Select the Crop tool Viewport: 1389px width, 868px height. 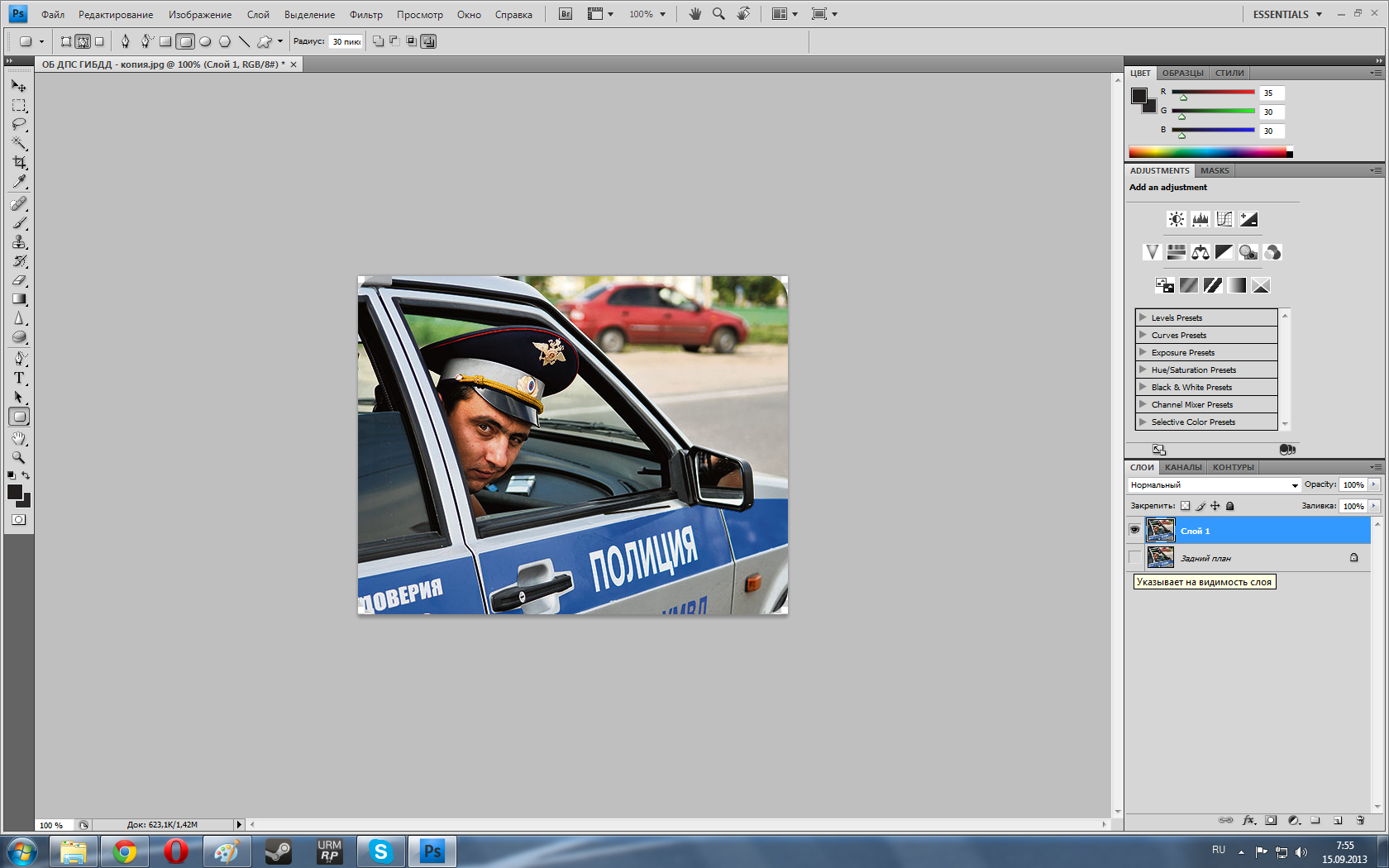point(18,162)
